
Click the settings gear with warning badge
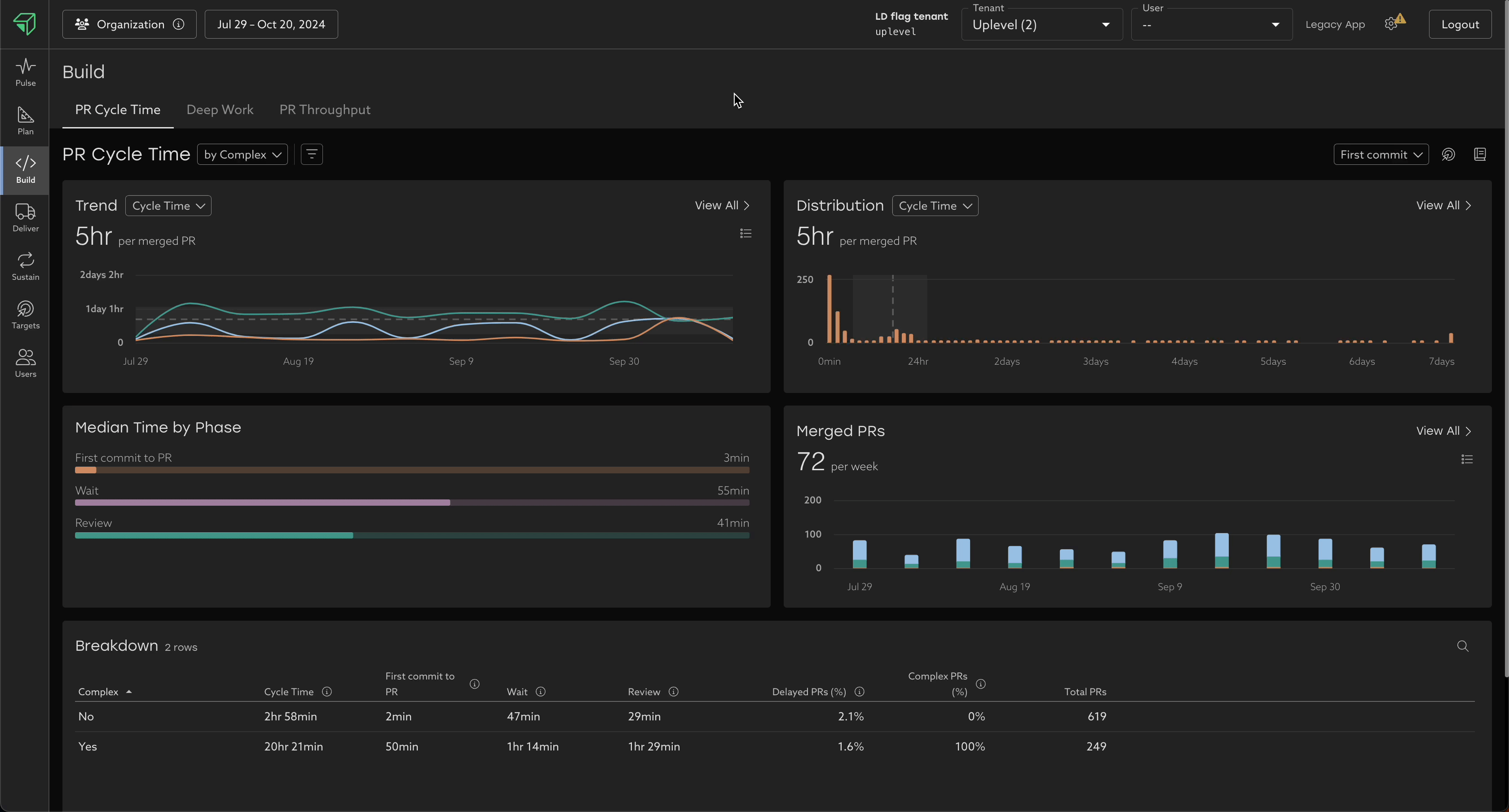click(x=1392, y=24)
